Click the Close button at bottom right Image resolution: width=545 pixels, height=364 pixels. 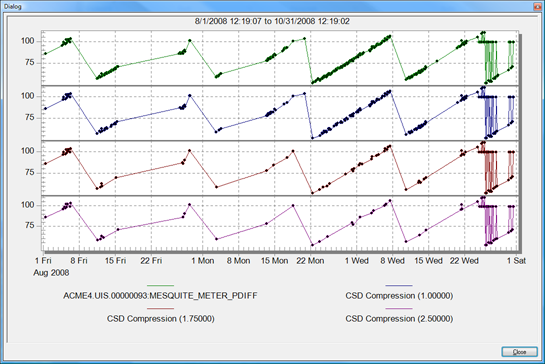(519, 352)
